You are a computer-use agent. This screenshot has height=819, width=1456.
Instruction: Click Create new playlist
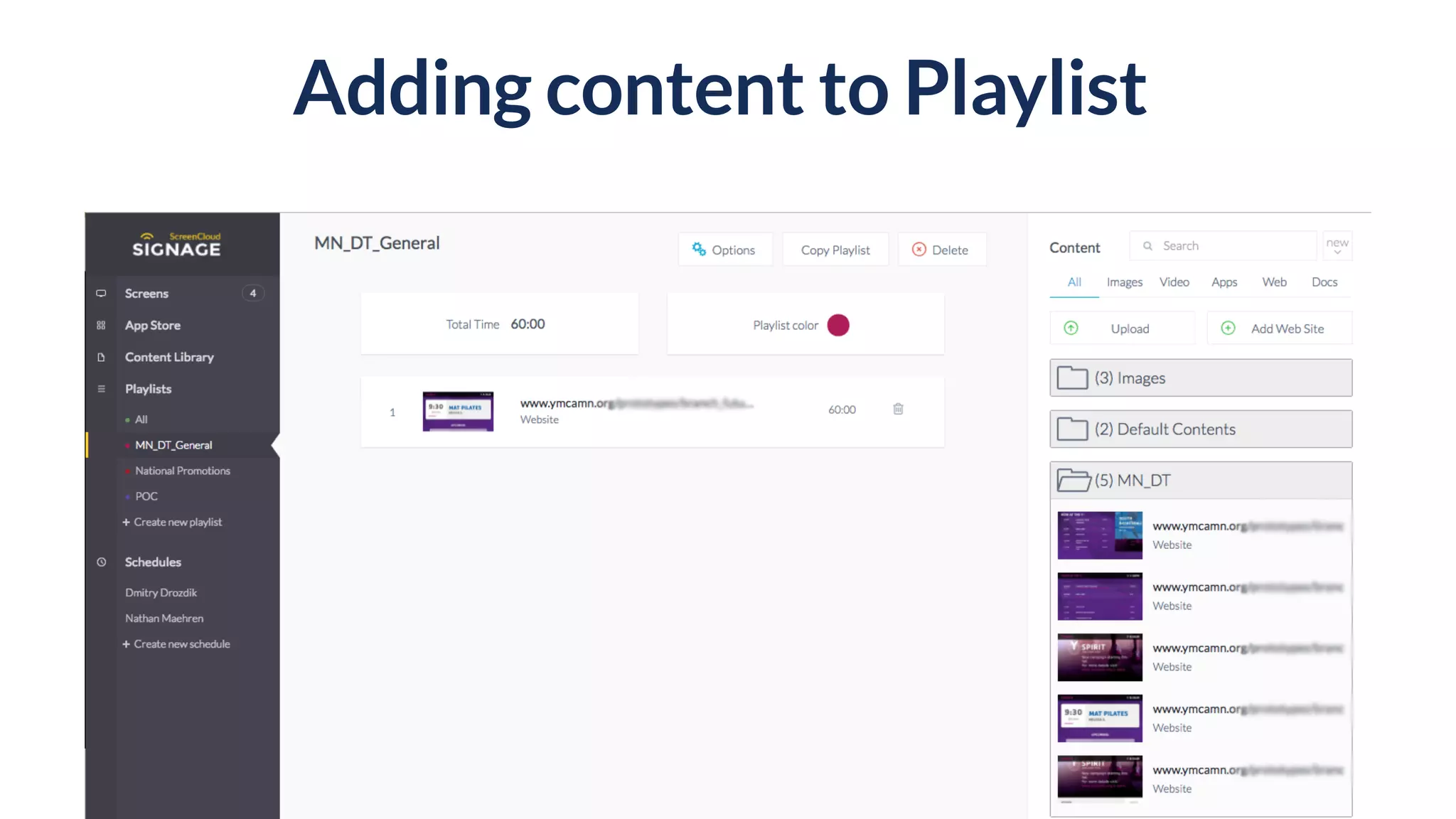click(172, 522)
